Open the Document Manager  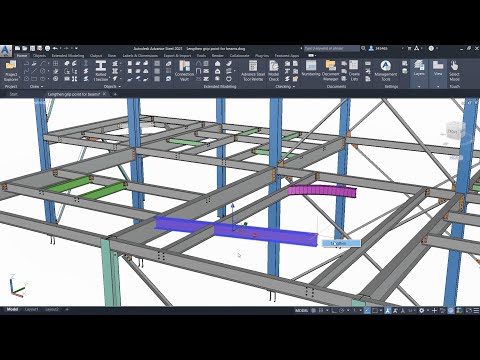coord(331,71)
